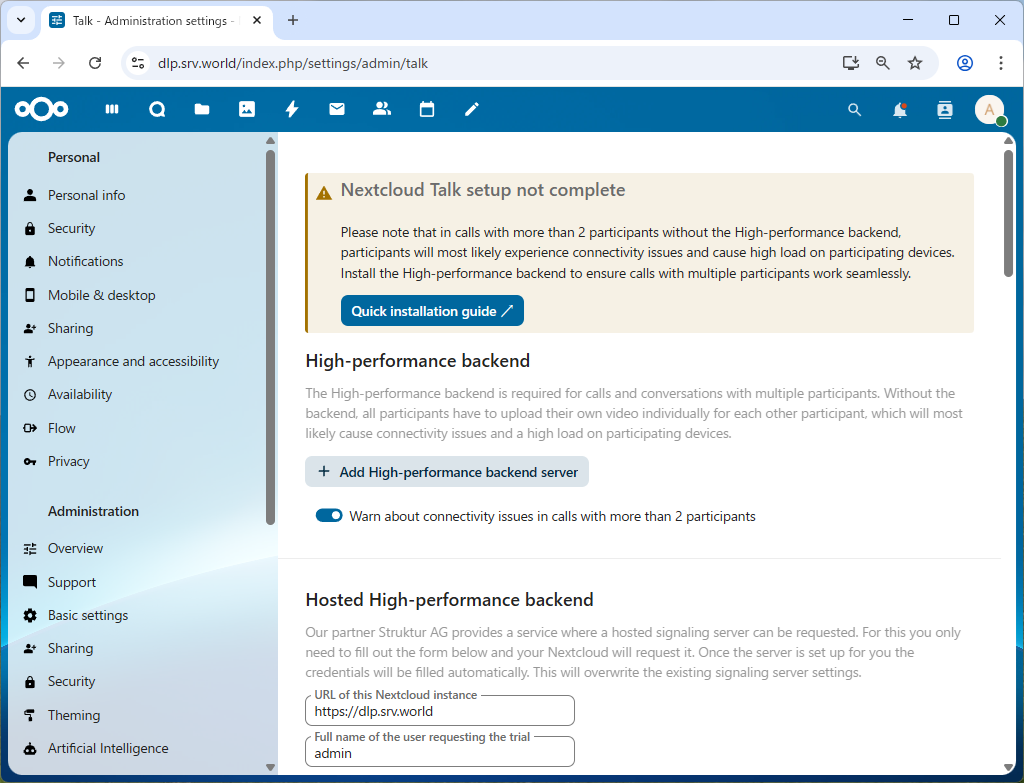Open the Mail app icon
This screenshot has height=783, width=1024.
pos(337,110)
